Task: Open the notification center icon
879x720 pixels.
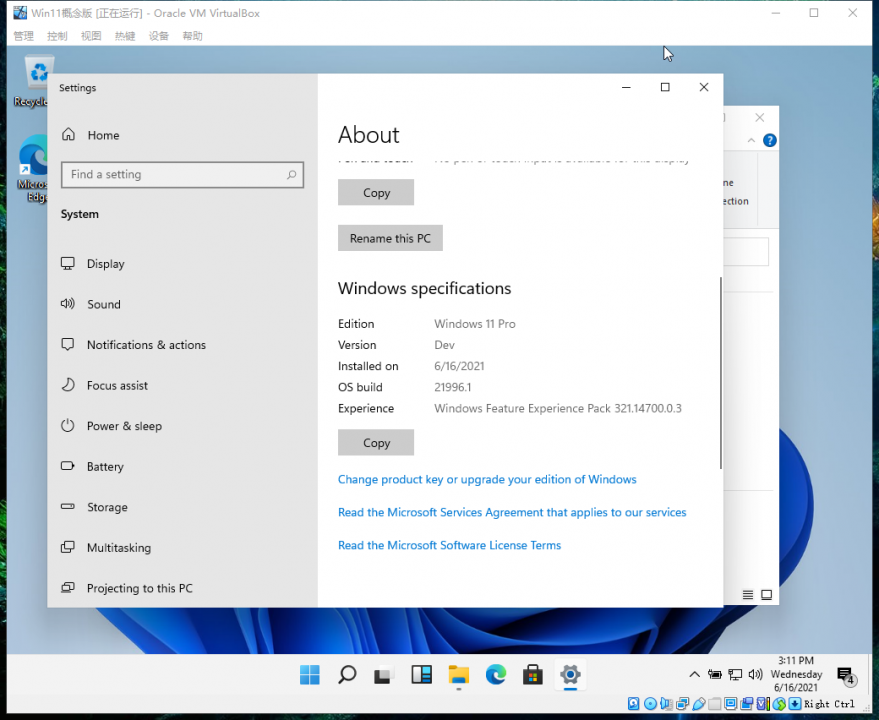Action: coord(845,676)
